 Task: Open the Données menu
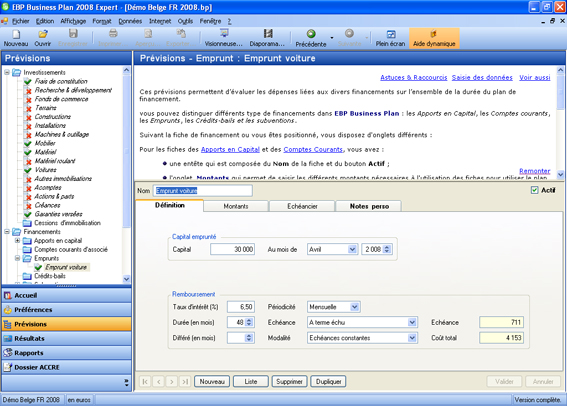click(x=130, y=21)
